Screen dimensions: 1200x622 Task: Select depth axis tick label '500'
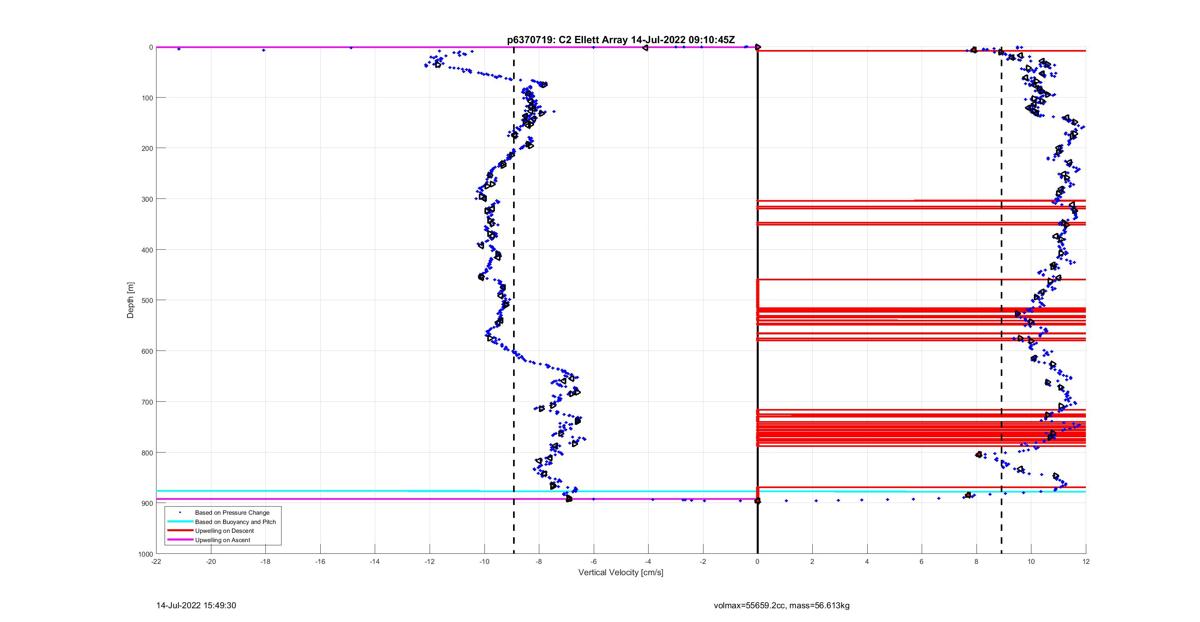click(145, 300)
